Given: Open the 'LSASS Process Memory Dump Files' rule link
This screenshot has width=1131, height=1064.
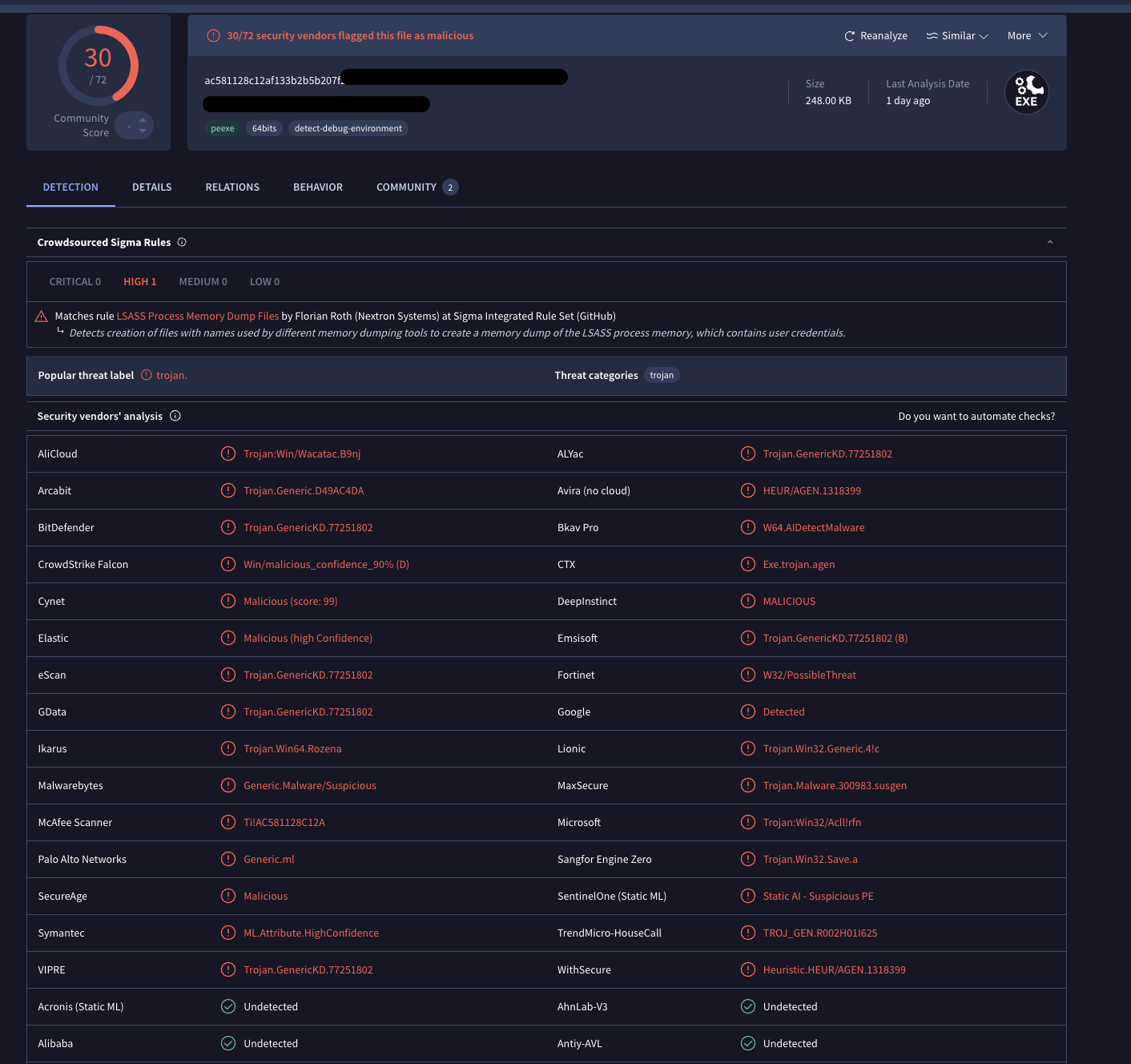Looking at the screenshot, I should pyautogui.click(x=198, y=316).
